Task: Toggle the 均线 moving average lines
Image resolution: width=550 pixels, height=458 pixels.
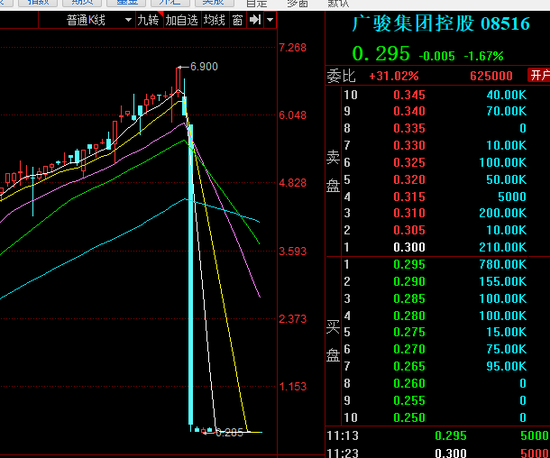Action: pyautogui.click(x=214, y=20)
